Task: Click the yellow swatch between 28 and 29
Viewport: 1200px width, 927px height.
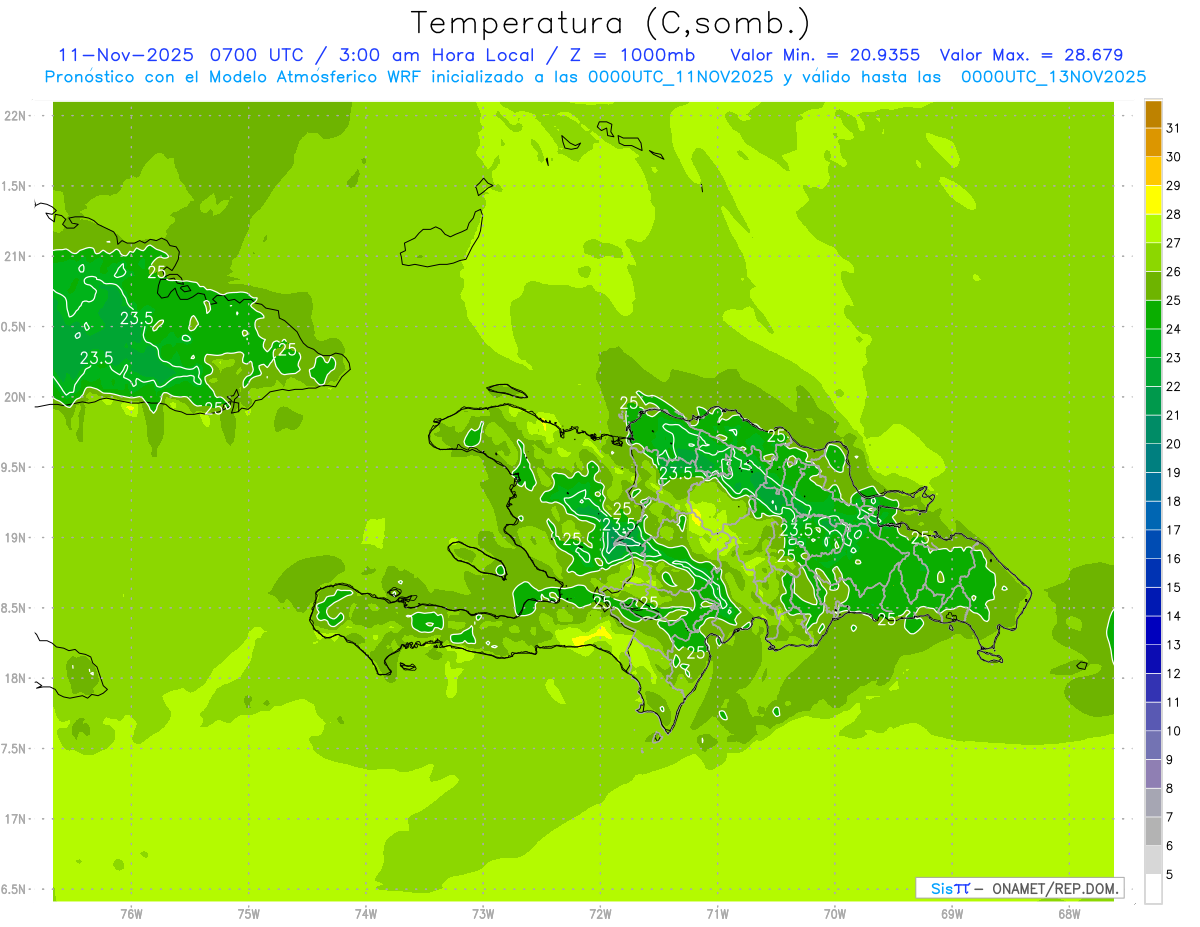Action: click(1153, 200)
